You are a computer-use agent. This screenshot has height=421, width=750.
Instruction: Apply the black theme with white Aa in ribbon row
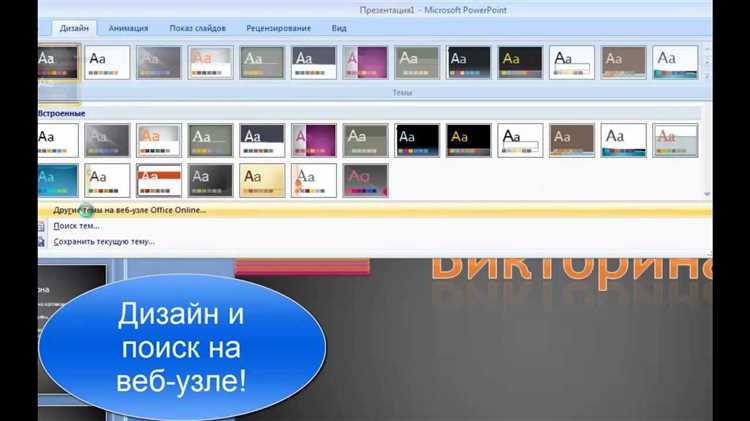(x=469, y=62)
